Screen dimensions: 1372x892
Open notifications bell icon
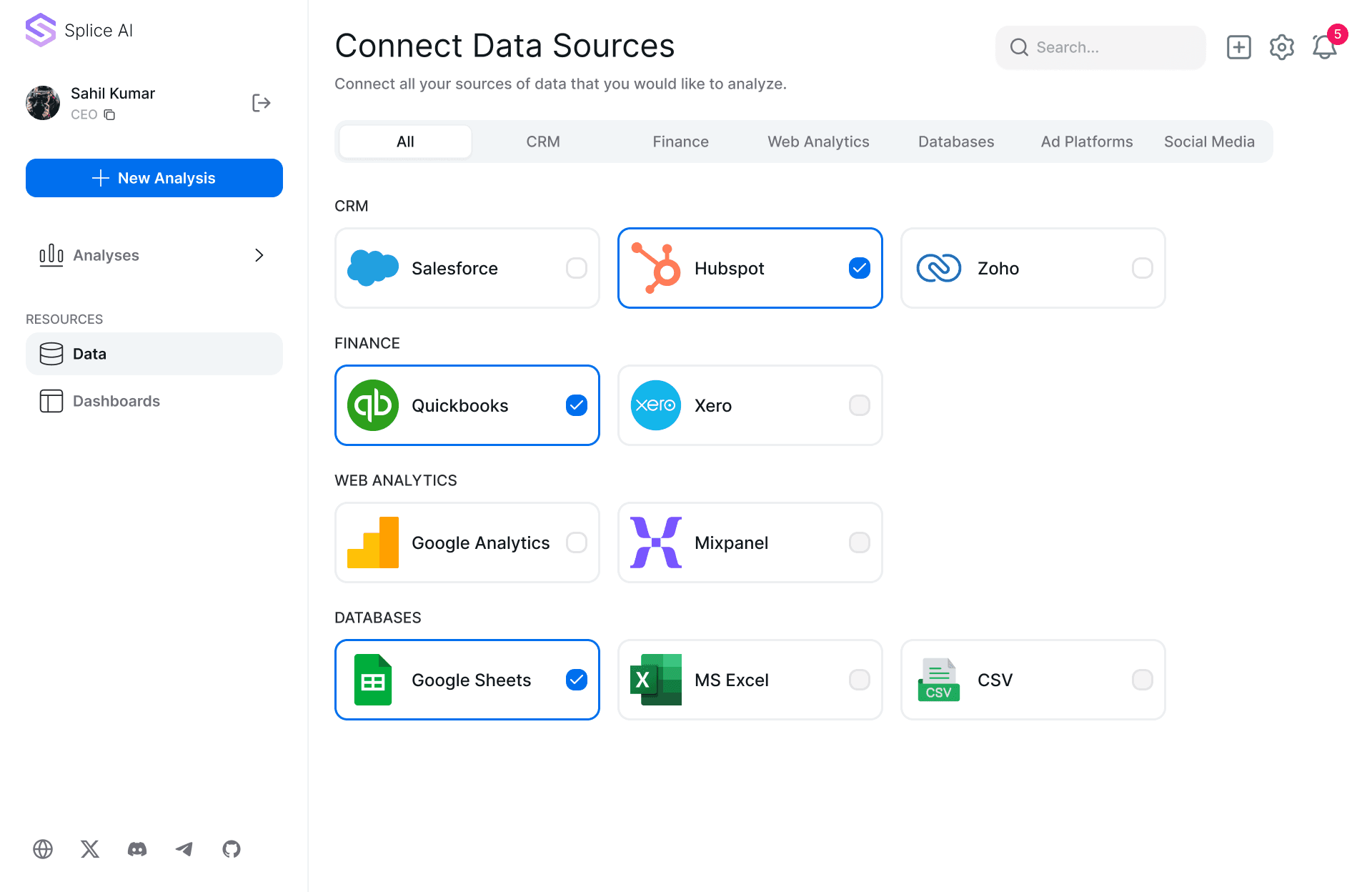click(x=1325, y=47)
